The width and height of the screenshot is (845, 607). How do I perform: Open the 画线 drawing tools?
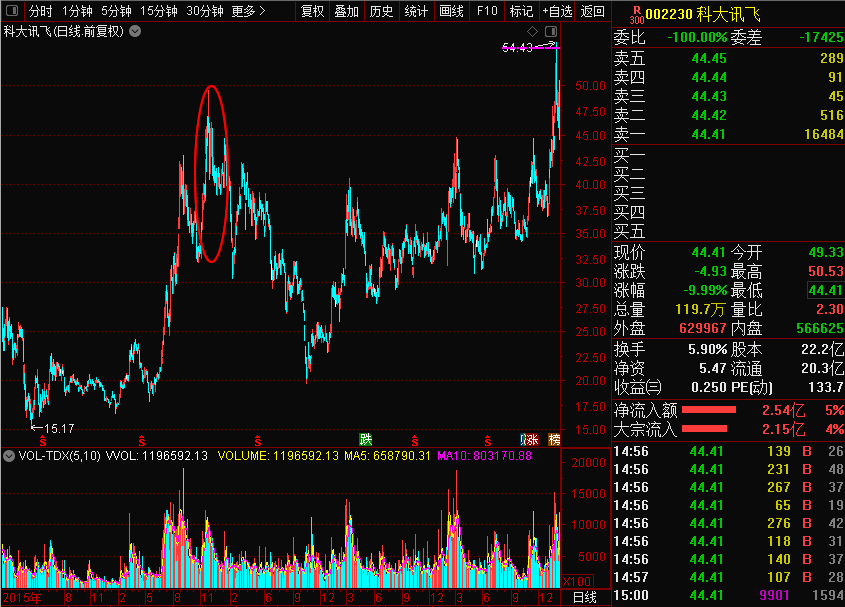pos(451,12)
